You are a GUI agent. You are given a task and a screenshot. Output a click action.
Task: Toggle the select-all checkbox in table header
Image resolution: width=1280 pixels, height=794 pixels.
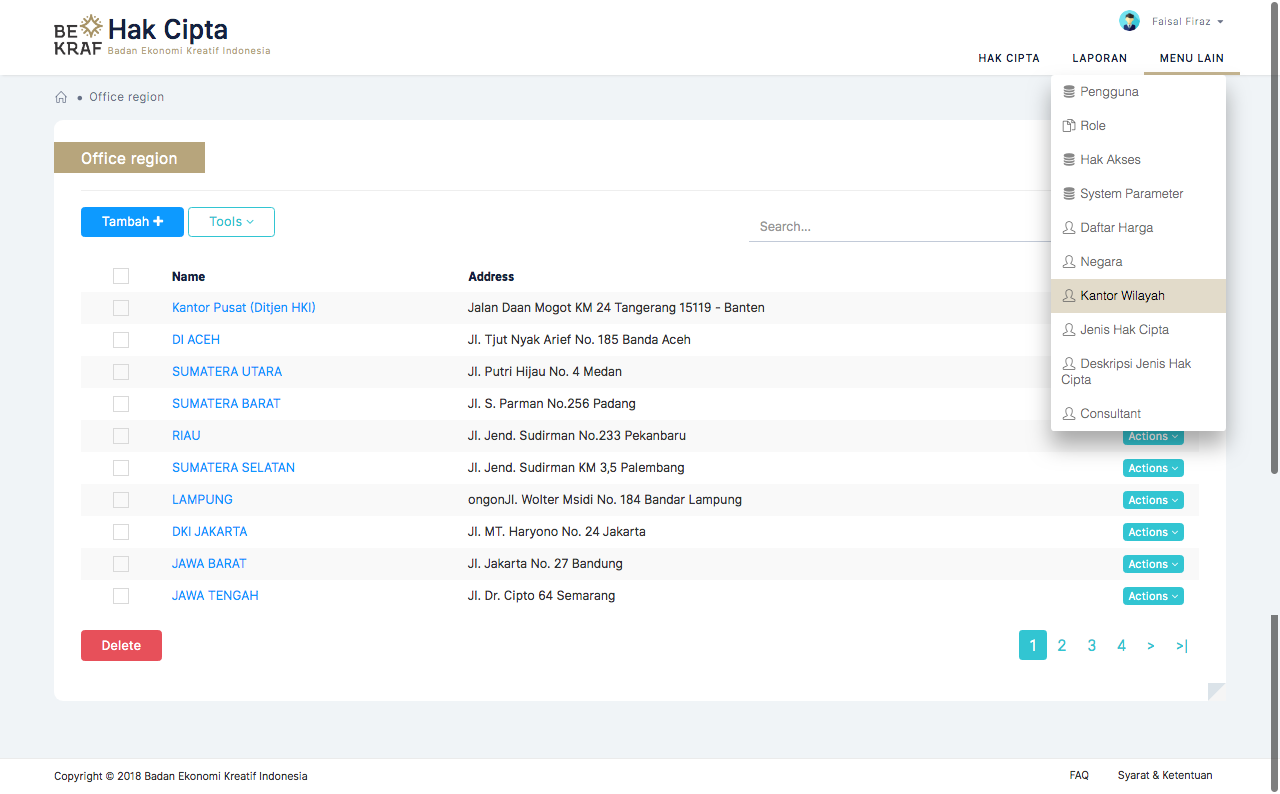coord(121,276)
